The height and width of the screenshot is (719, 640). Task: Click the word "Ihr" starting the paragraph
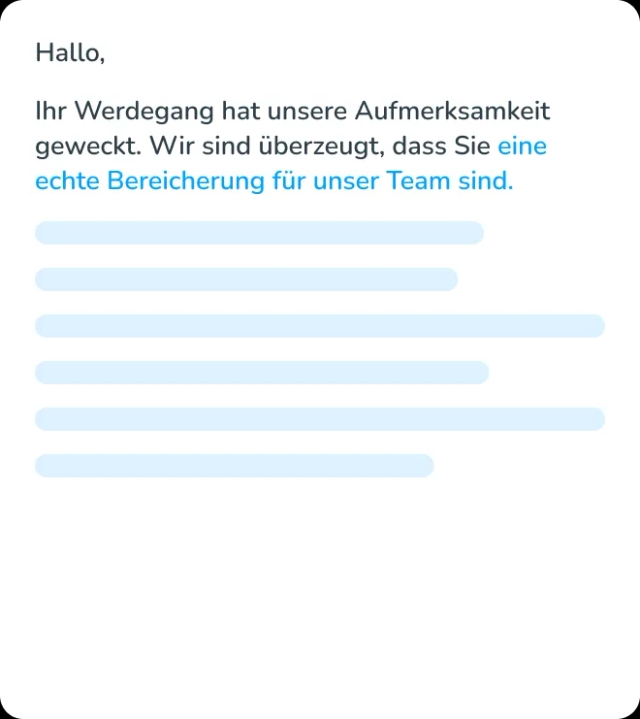[51, 111]
